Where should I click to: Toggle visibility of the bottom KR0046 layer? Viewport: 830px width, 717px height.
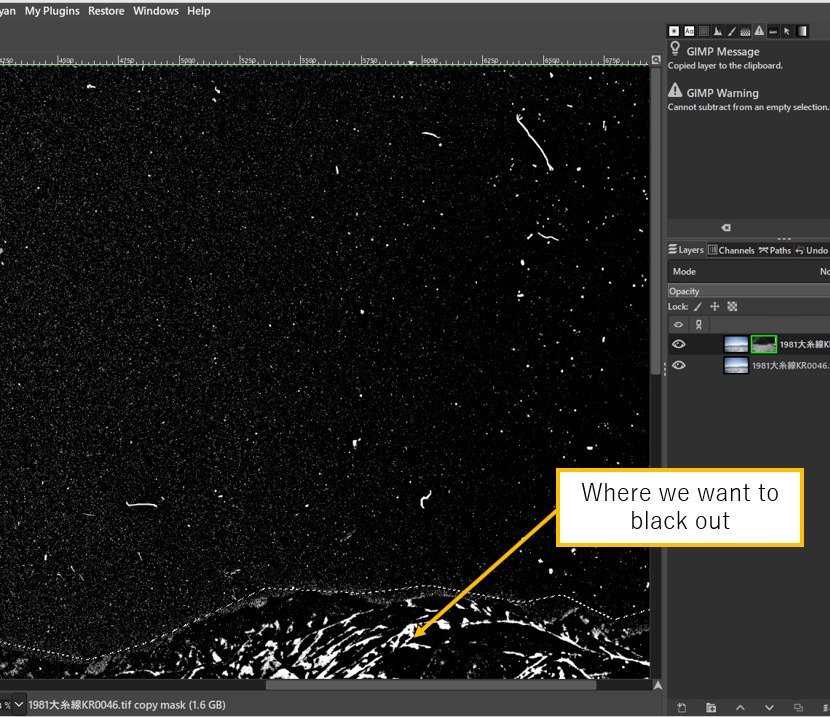coord(679,365)
